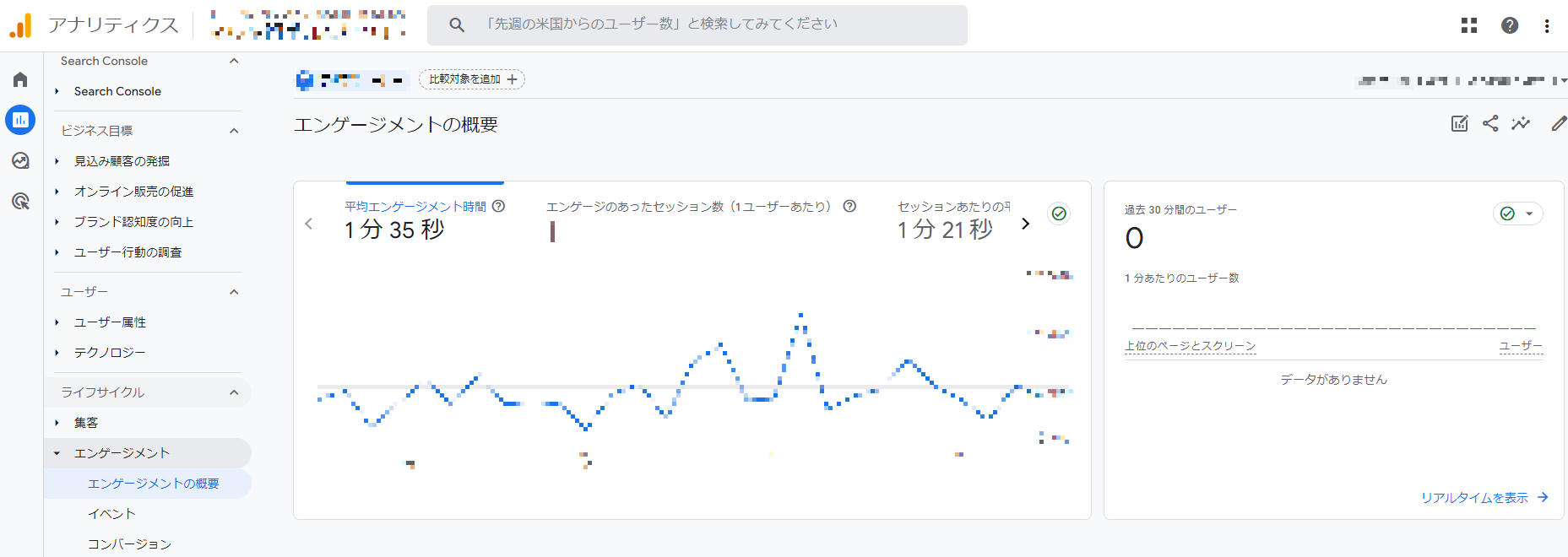Image resolution: width=1568 pixels, height=557 pixels.
Task: Click the Analytics logo
Action: pos(20,25)
